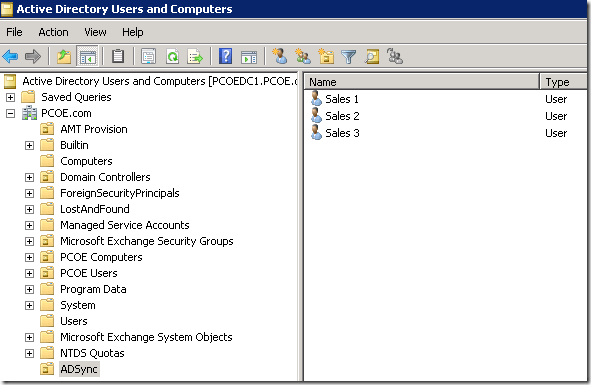Expand Microsoft Exchange Security Groups node
Viewport: 591px width, 385px height.
[29, 241]
